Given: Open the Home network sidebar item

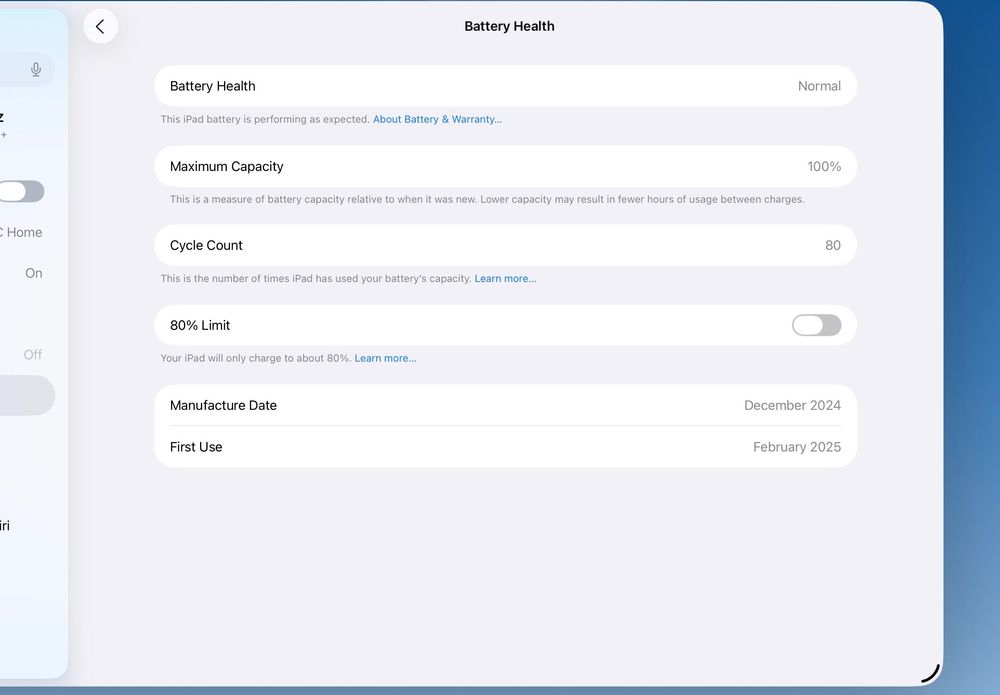Looking at the screenshot, I should [x=23, y=232].
